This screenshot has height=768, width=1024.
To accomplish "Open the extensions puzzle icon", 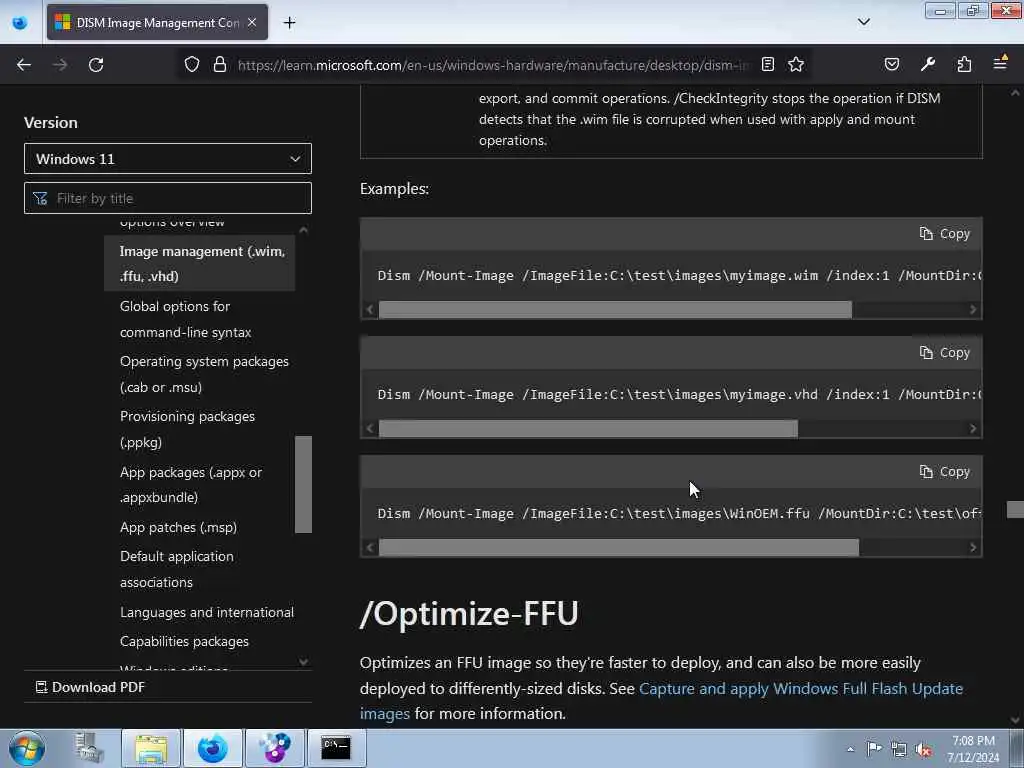I will pyautogui.click(x=964, y=64).
